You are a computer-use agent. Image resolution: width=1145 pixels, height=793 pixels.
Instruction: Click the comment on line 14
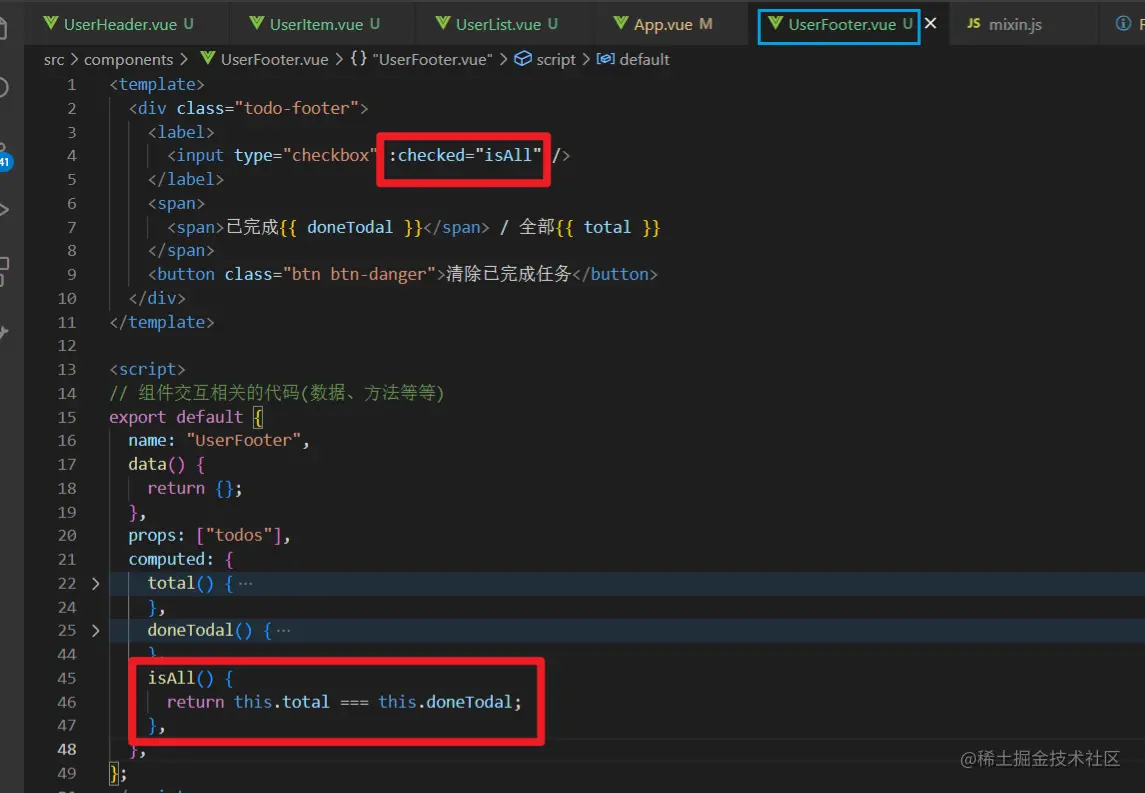[277, 393]
